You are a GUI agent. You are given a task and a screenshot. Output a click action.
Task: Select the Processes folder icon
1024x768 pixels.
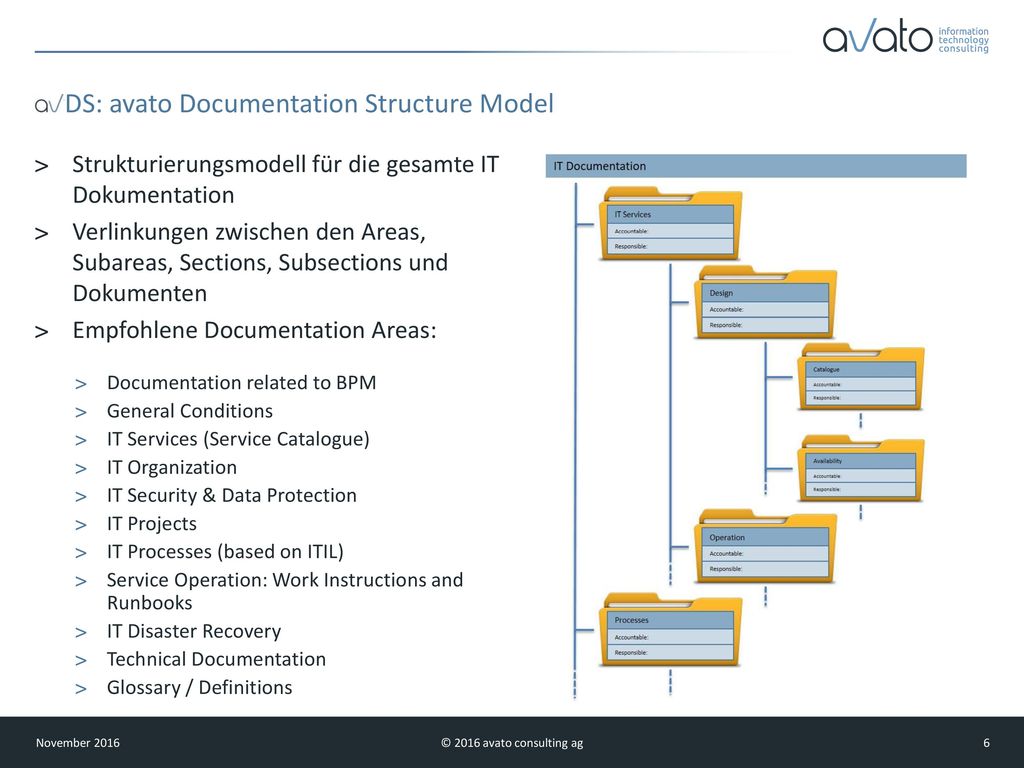click(671, 629)
